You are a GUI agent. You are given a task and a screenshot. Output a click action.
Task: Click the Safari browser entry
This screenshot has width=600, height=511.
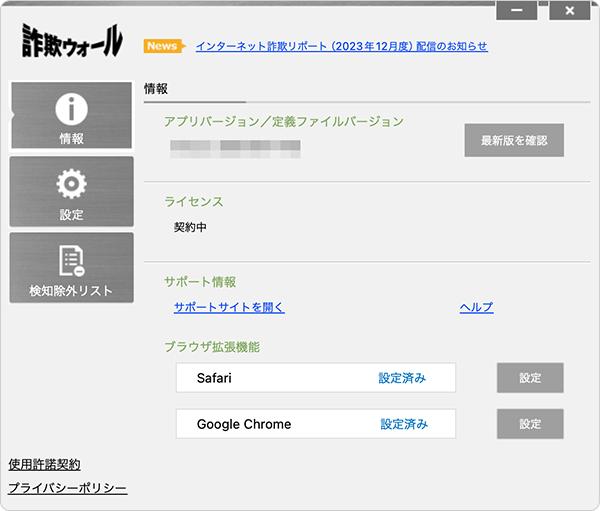215,378
